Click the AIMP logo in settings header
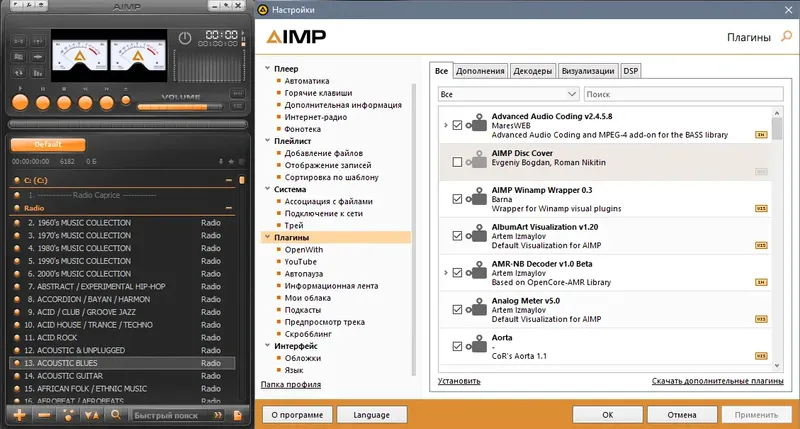The width and height of the screenshot is (800, 429). tap(296, 36)
